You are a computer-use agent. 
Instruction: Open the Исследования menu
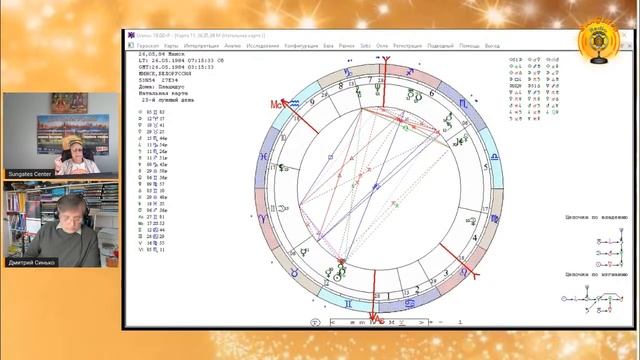coord(262,46)
